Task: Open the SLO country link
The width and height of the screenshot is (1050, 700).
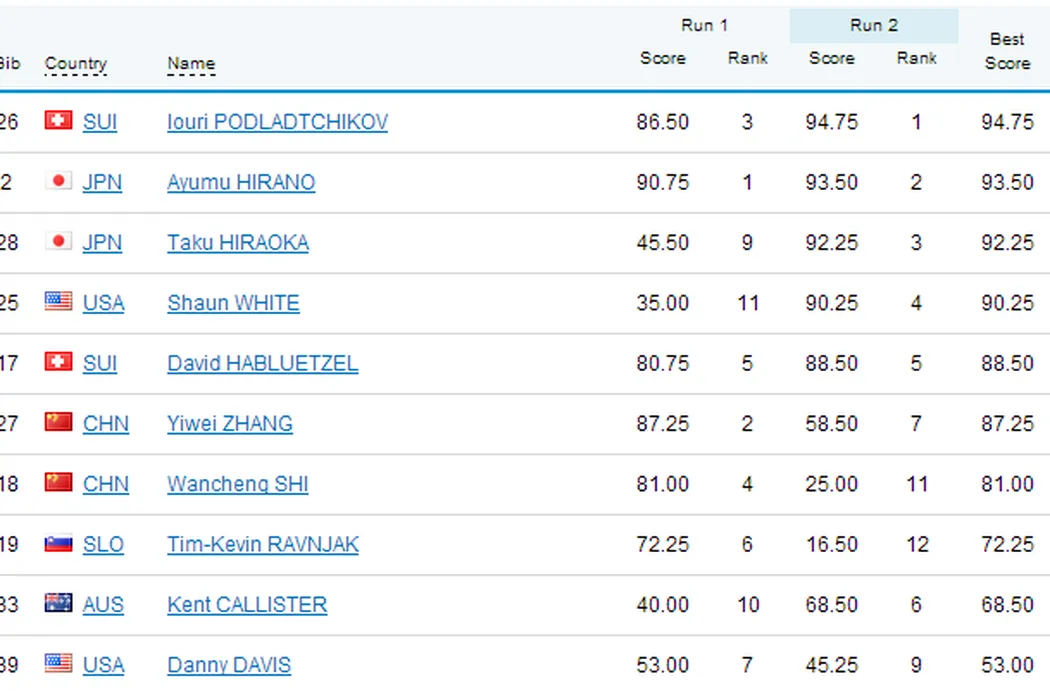Action: click(x=103, y=544)
